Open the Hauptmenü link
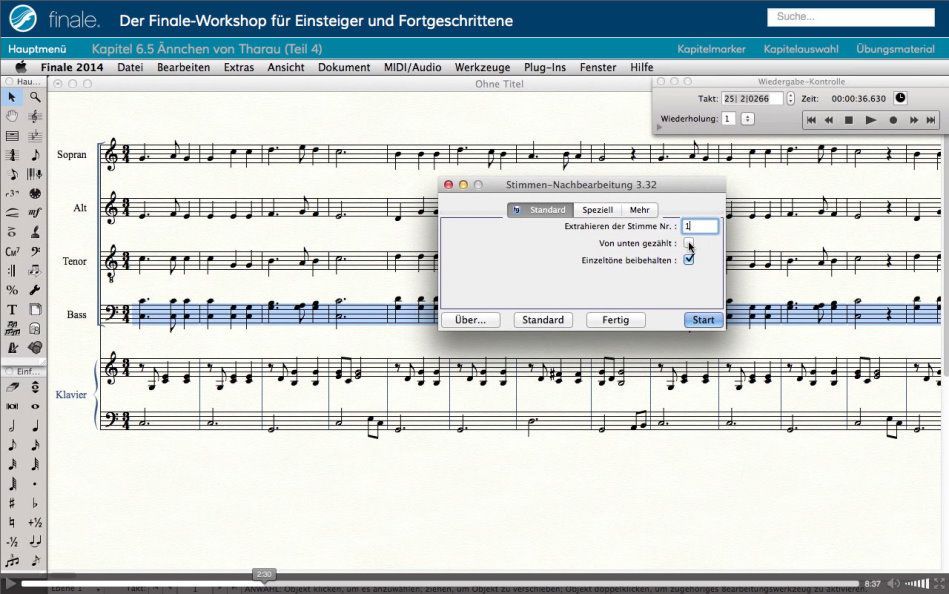The image size is (949, 594). 37,49
